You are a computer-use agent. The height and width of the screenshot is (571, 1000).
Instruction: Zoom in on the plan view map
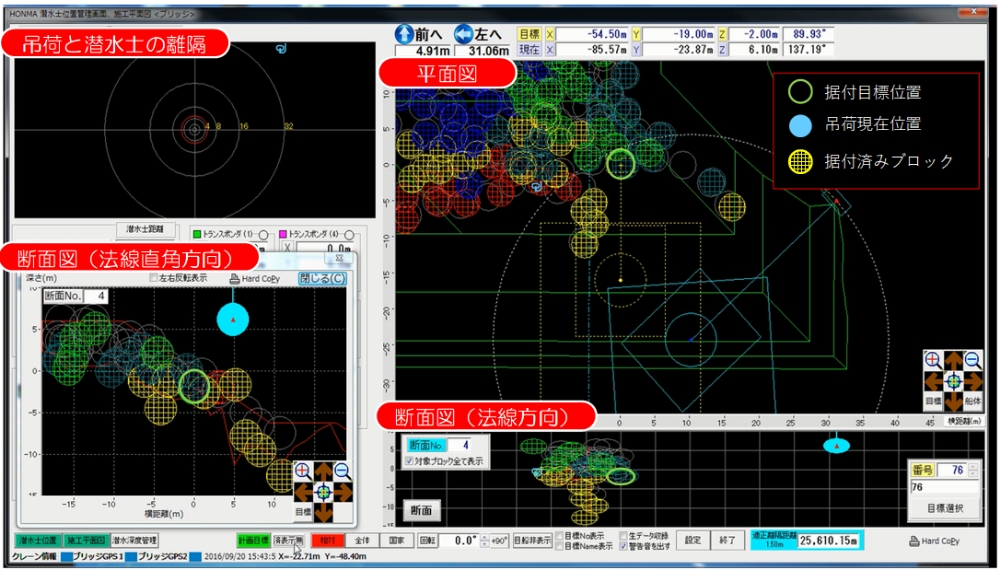point(933,362)
